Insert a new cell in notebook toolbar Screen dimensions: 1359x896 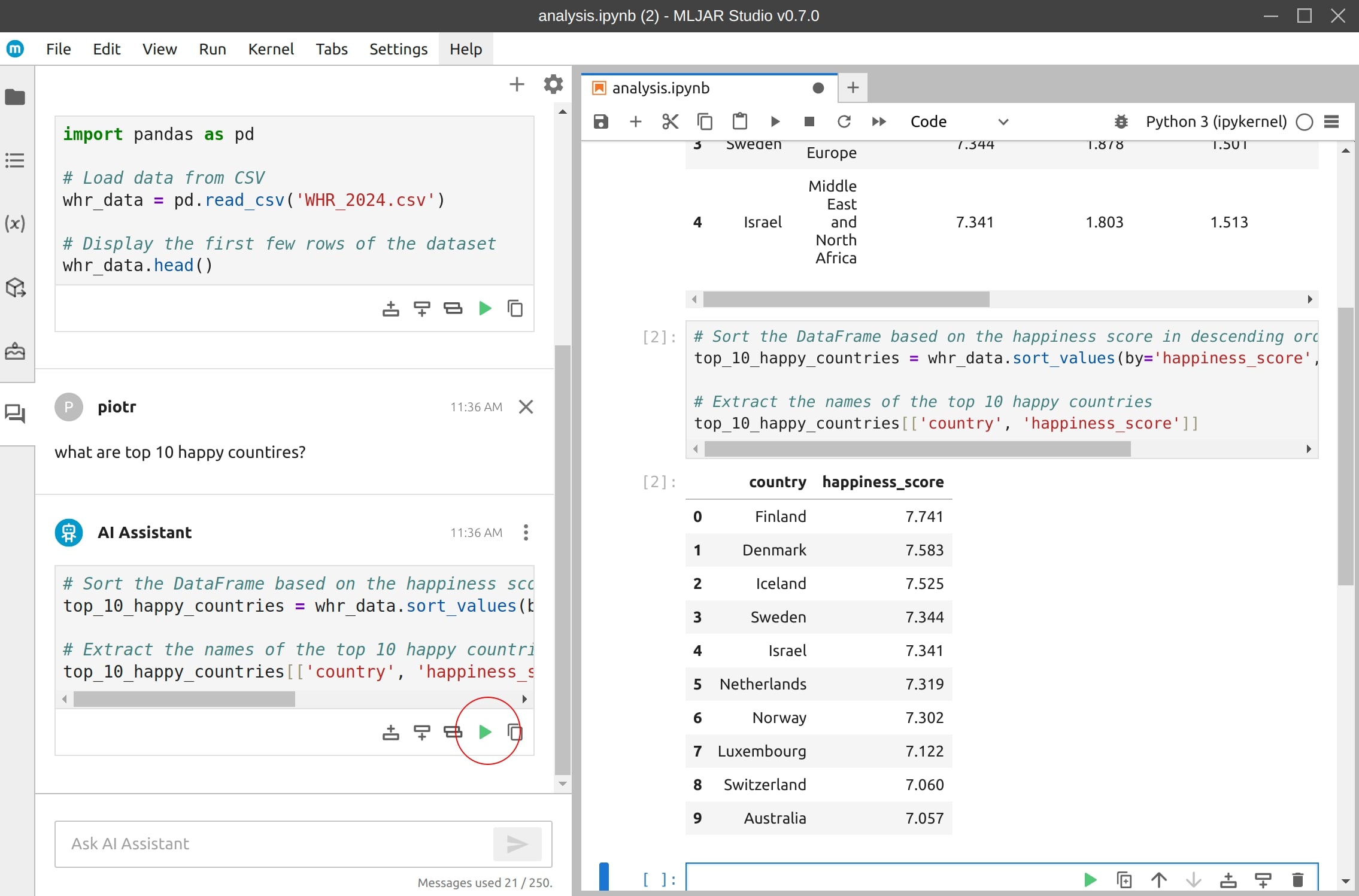(x=636, y=122)
